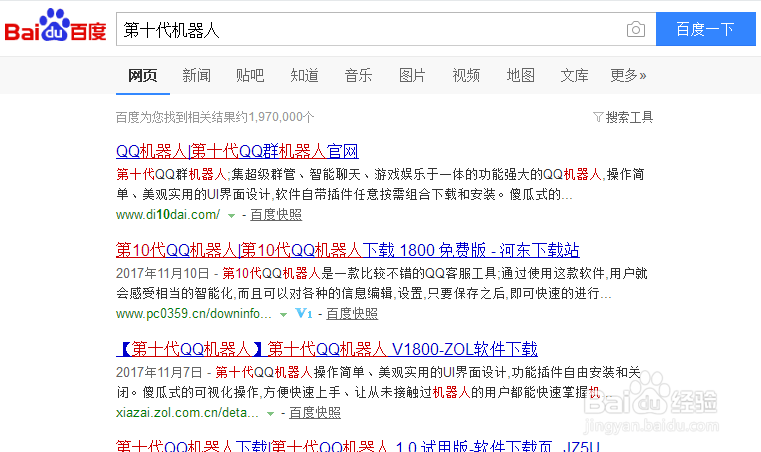Open the 贴吧 tab
Screen dimensions: 761x452
click(250, 75)
